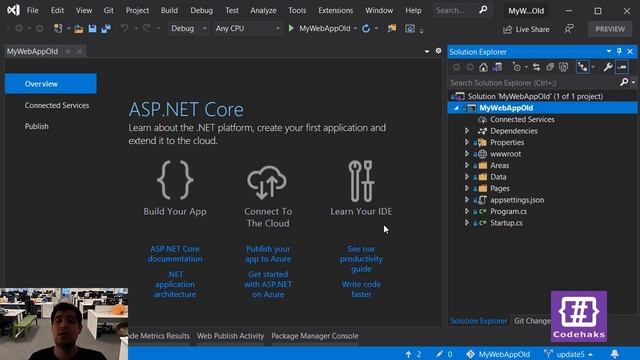Open the Solution Explorer search options dropdown
This screenshot has height=360, width=640.
tap(633, 83)
